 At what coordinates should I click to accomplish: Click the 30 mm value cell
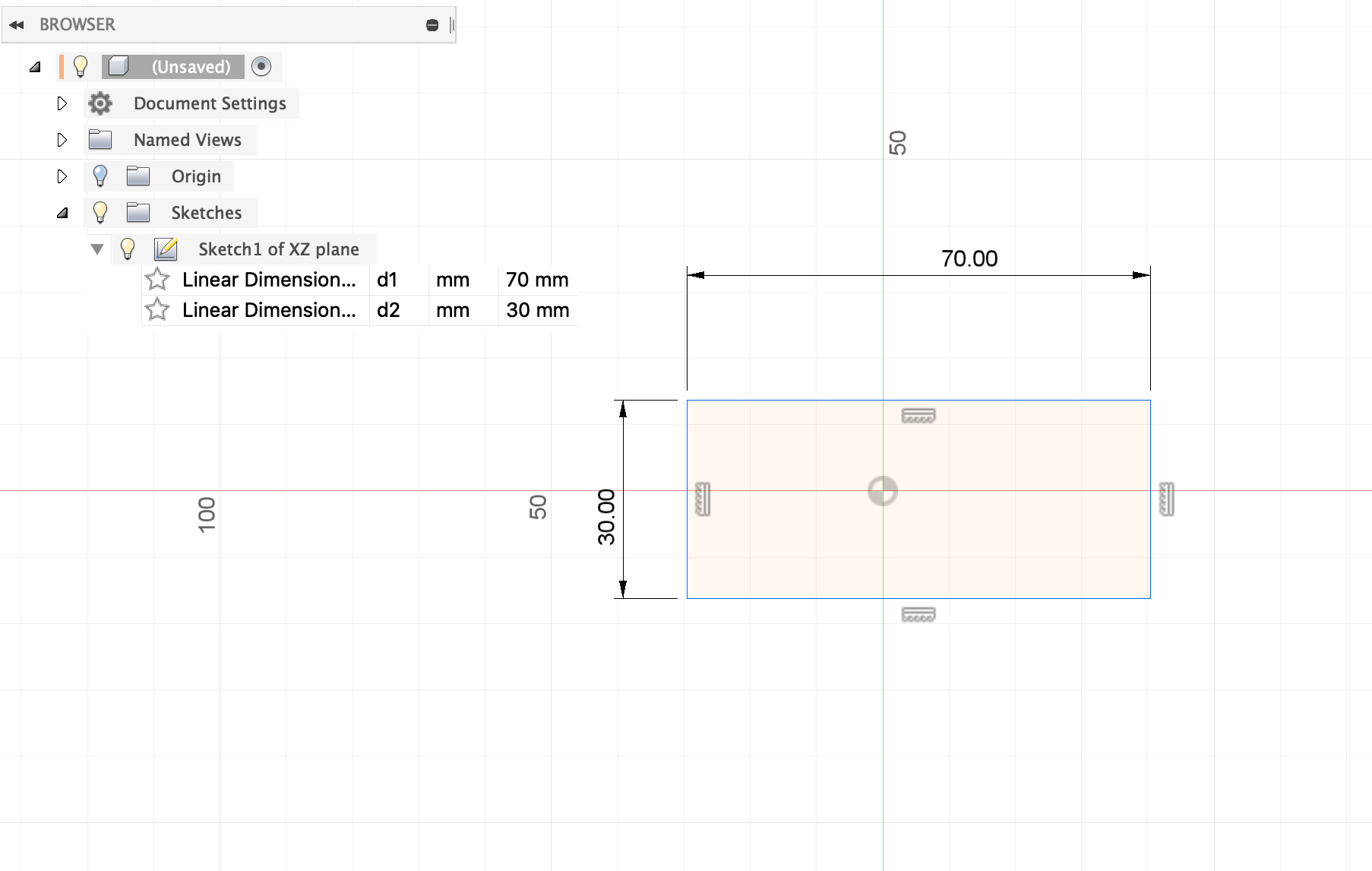538,310
